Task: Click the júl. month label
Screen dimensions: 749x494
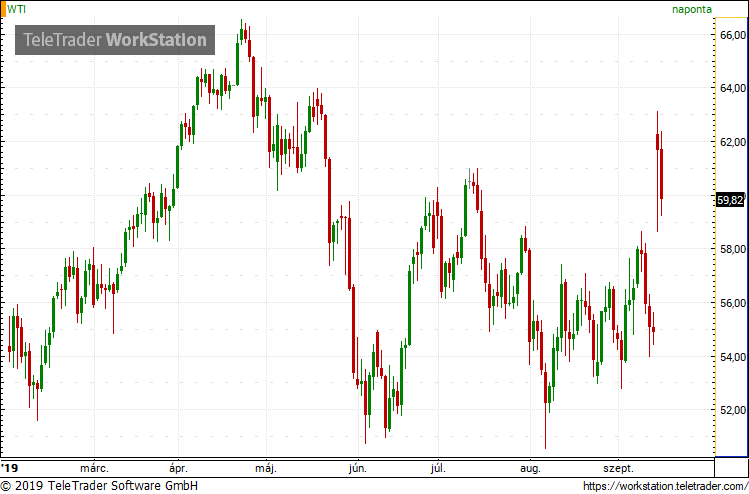Action: pyautogui.click(x=438, y=468)
